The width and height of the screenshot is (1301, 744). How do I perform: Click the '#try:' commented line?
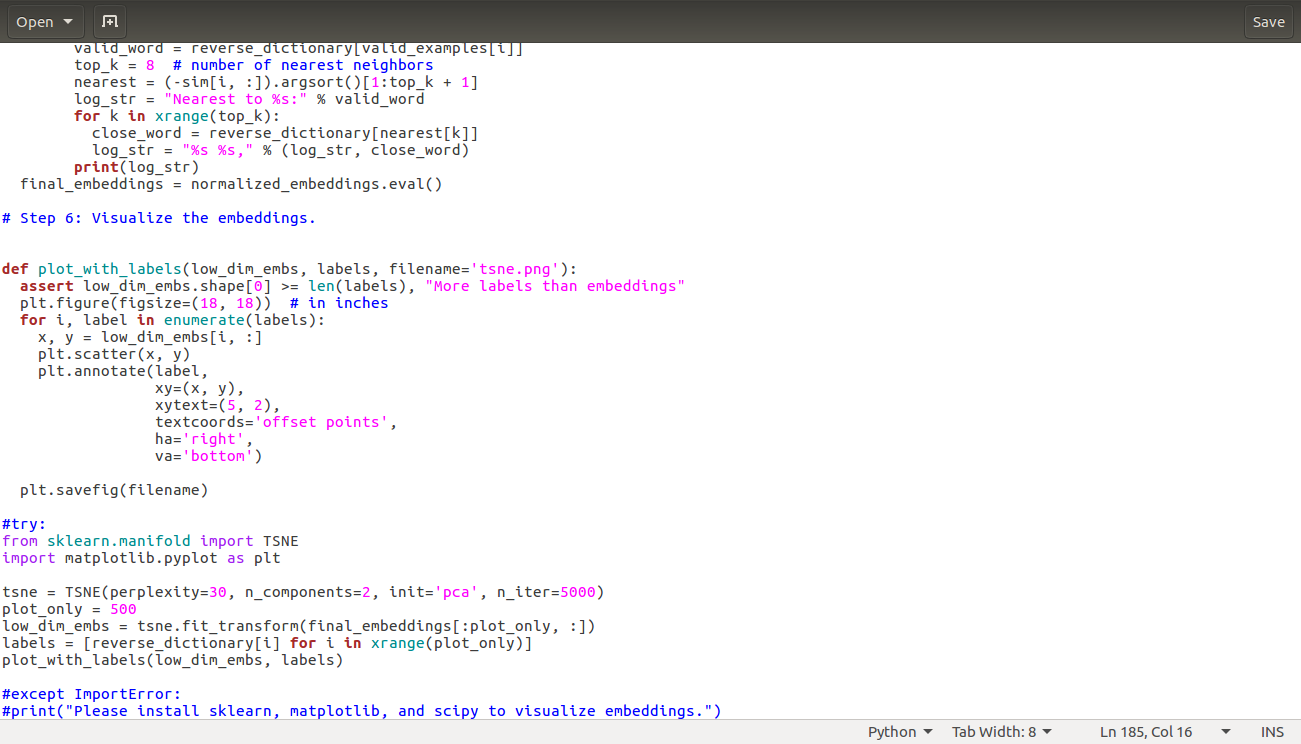pos(24,524)
